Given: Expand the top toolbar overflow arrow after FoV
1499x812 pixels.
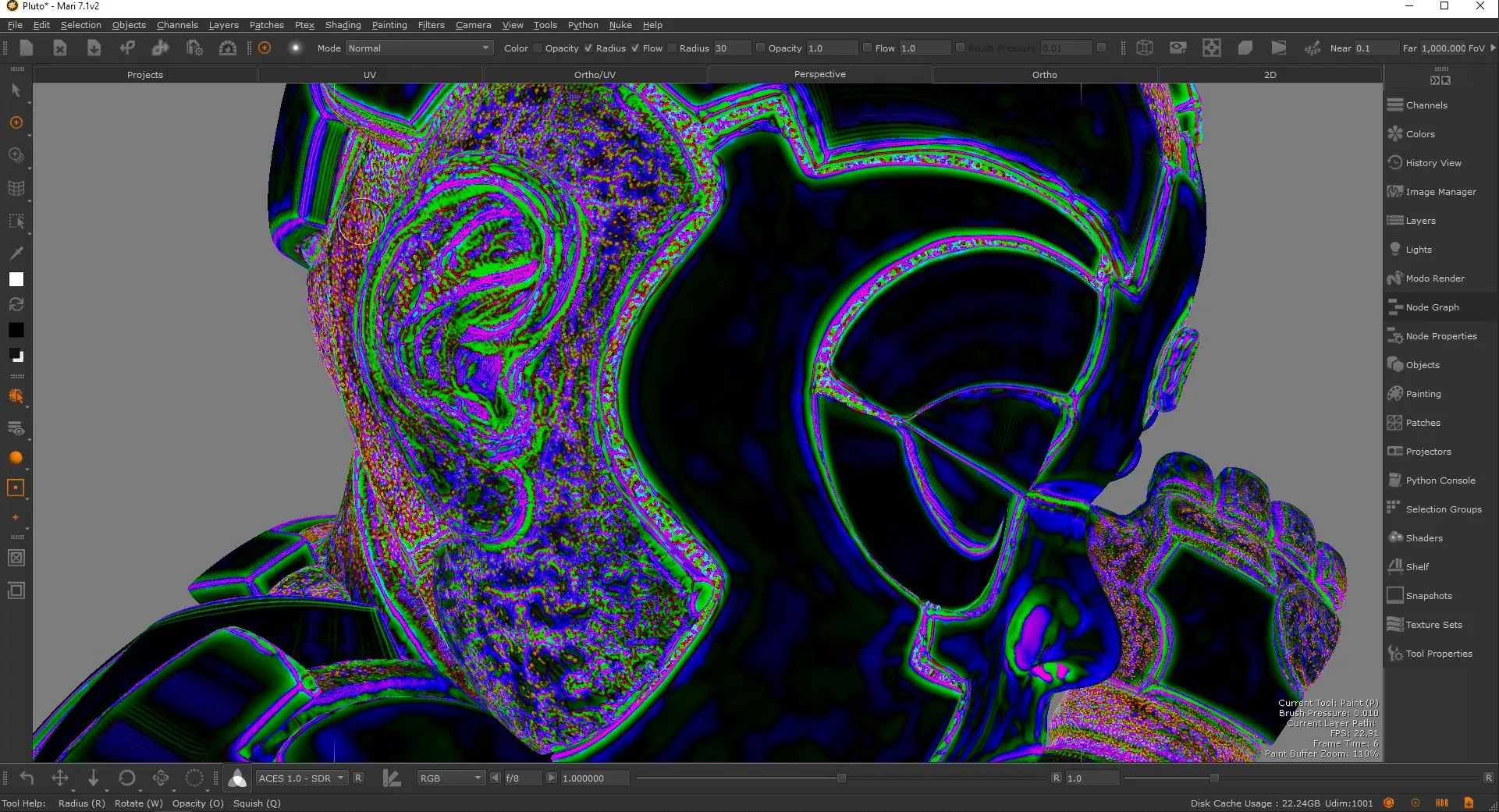Looking at the screenshot, I should coord(1493,48).
